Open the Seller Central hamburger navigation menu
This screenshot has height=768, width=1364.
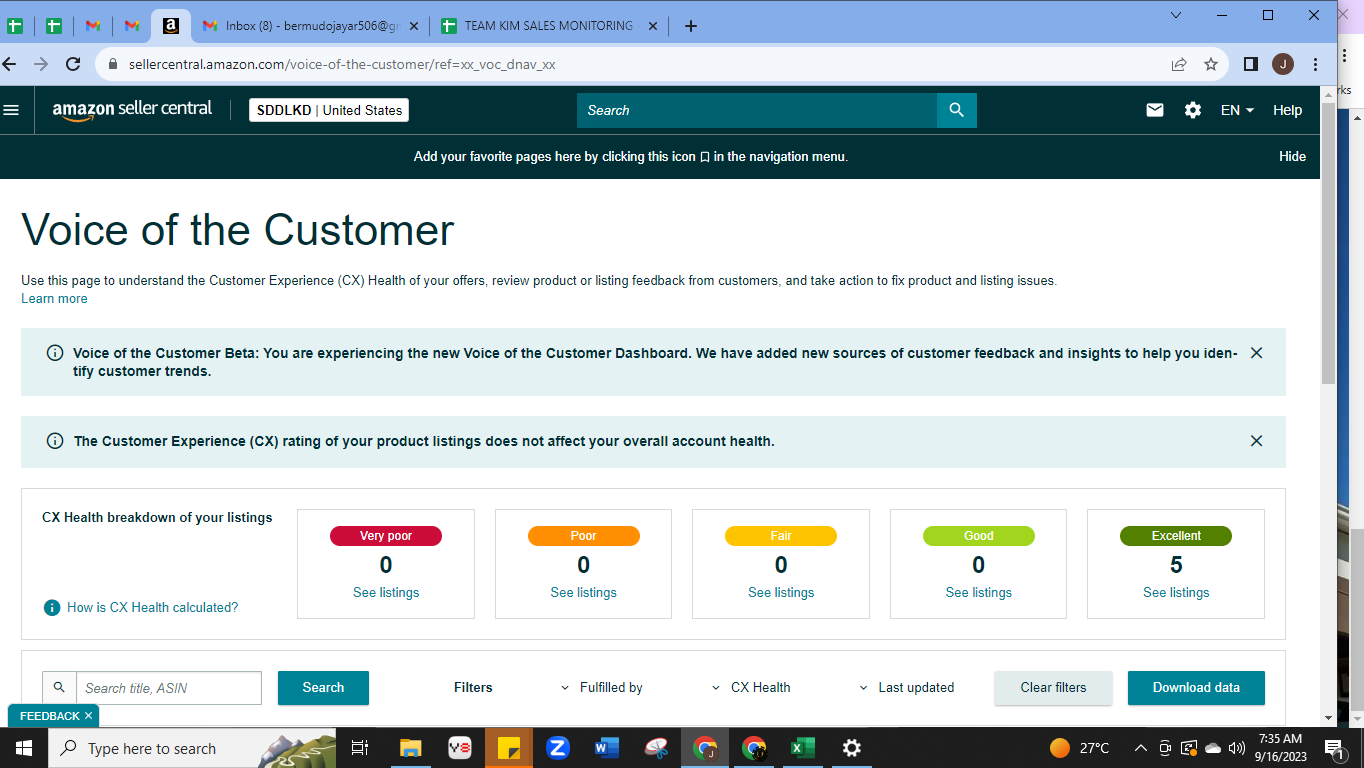pos(11,110)
